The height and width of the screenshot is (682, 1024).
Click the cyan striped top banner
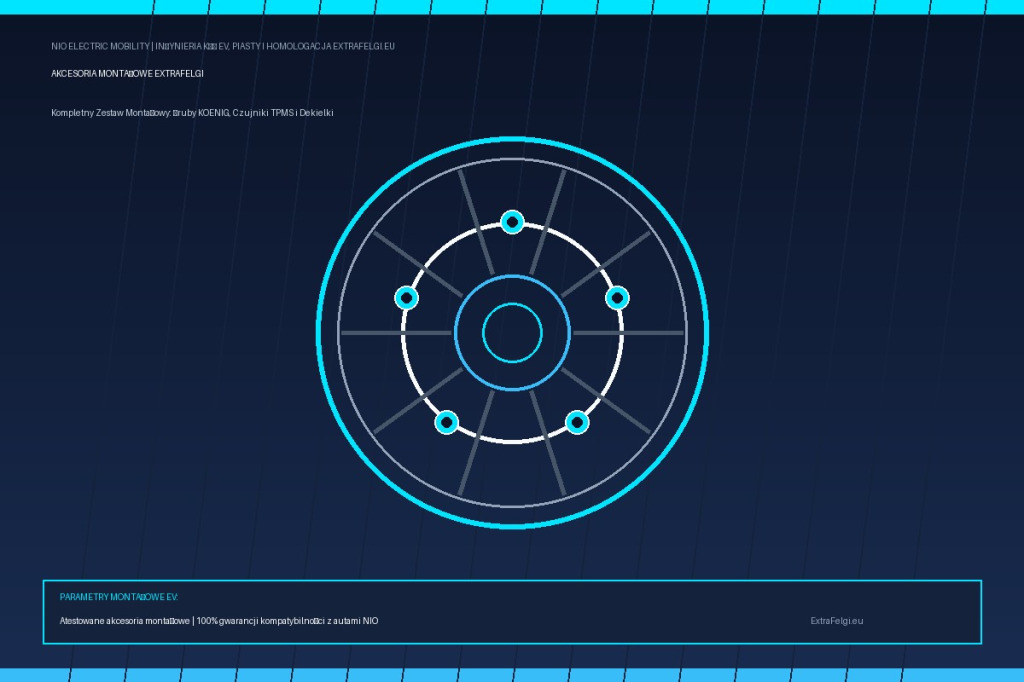(x=512, y=7)
